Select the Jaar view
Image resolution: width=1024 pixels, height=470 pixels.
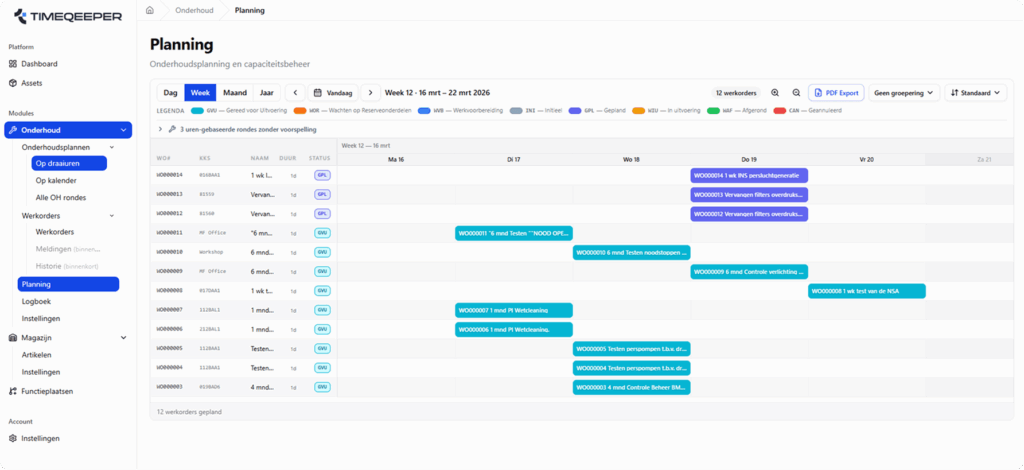(266, 93)
